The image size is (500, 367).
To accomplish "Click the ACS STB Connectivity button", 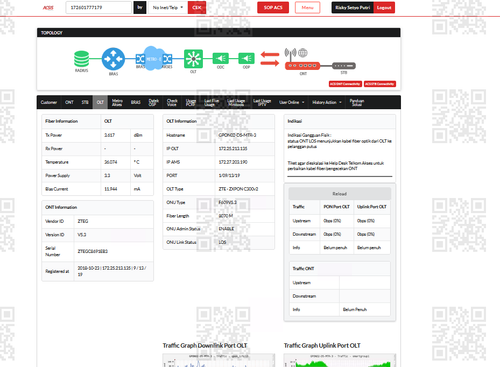I will 380,84.
